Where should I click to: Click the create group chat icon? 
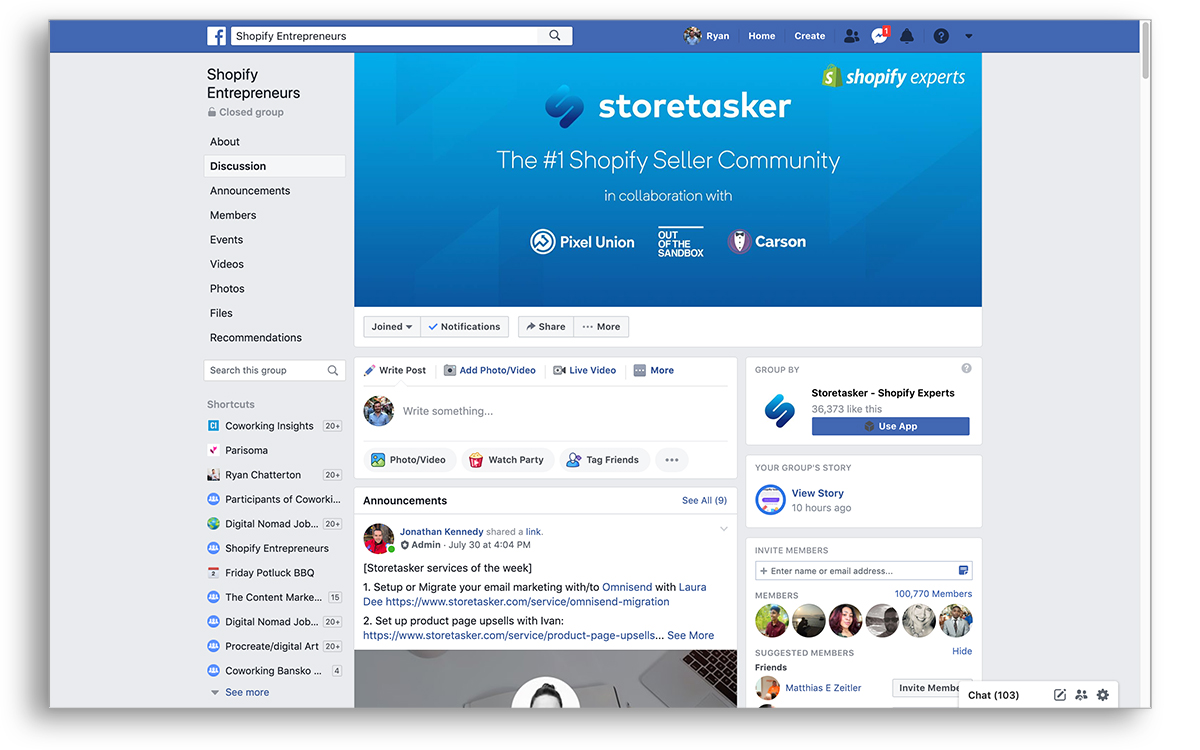(1081, 695)
